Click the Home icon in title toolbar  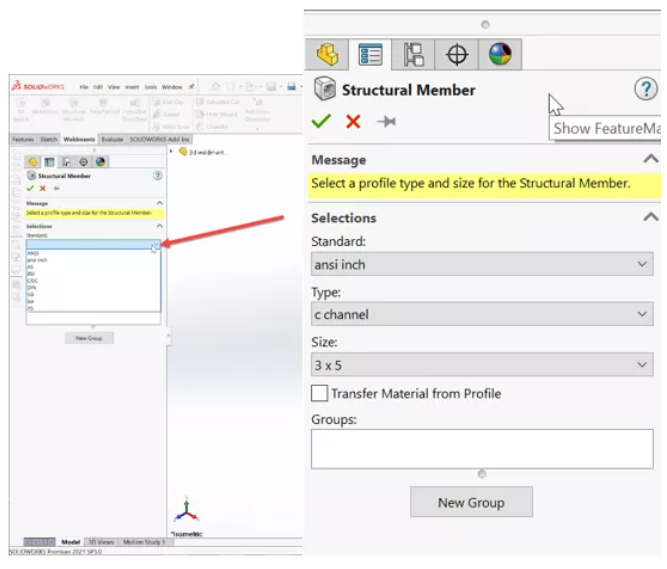pyautogui.click(x=216, y=87)
